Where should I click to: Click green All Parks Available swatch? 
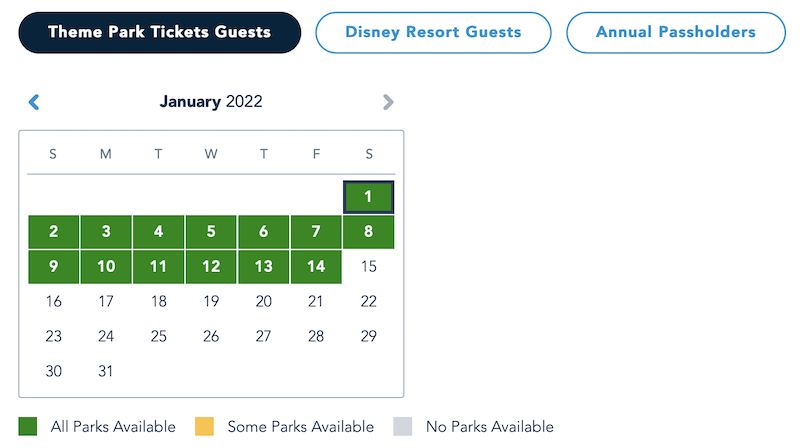click(28, 427)
